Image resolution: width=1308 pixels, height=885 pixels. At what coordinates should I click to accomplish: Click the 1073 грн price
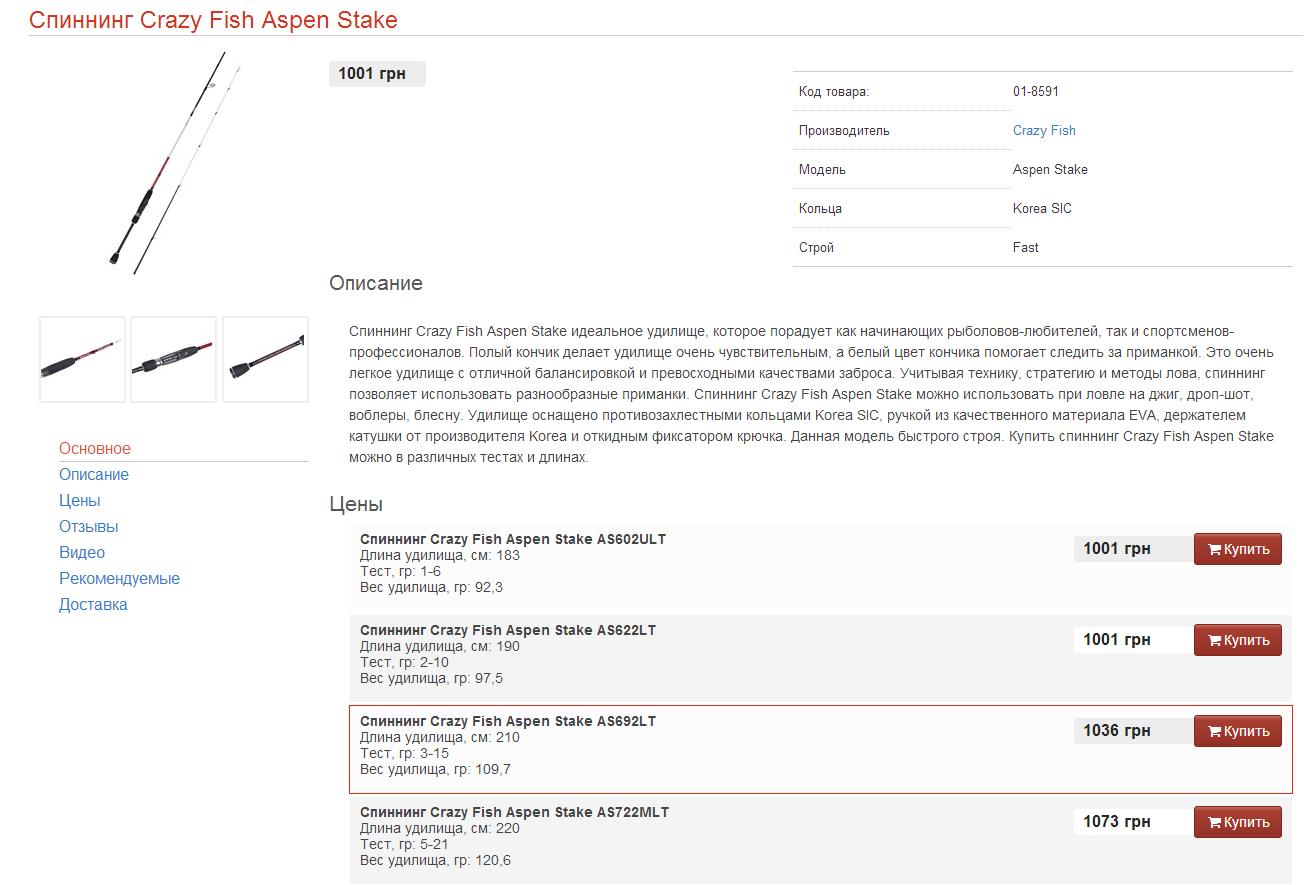pos(1117,821)
